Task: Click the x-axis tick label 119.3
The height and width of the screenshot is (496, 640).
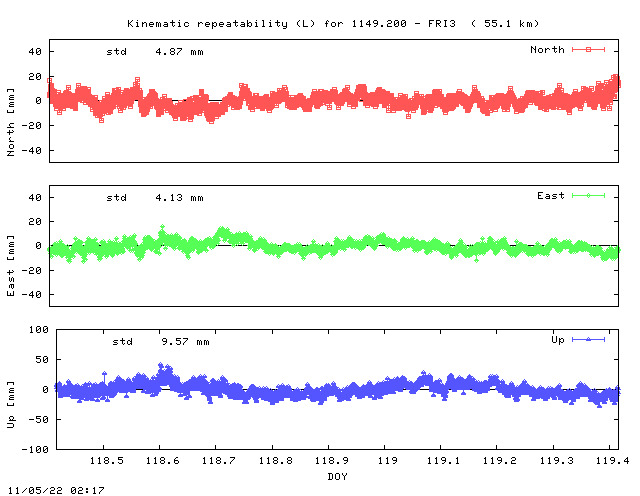Action: 556,460
